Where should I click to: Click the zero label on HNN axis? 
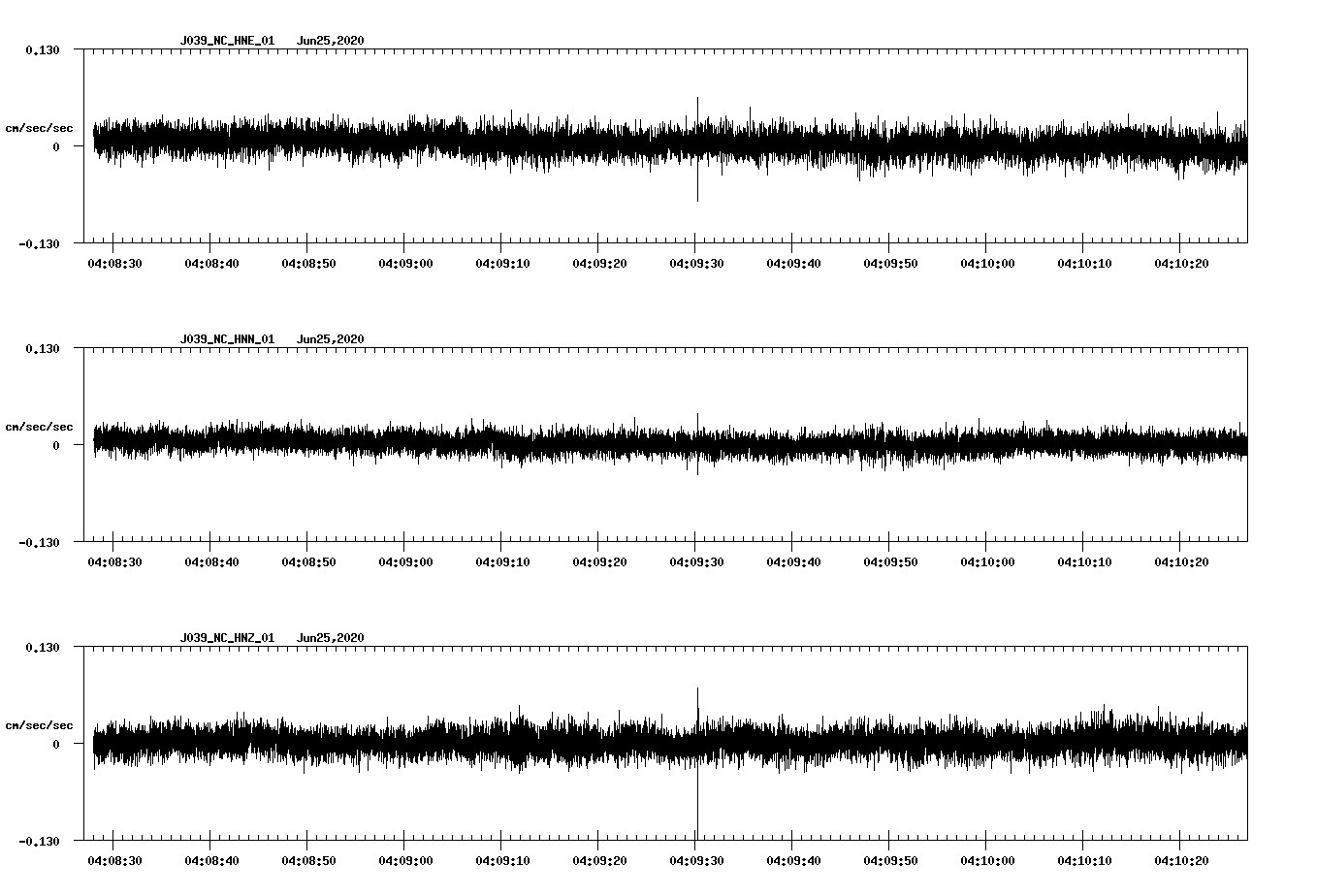56,445
